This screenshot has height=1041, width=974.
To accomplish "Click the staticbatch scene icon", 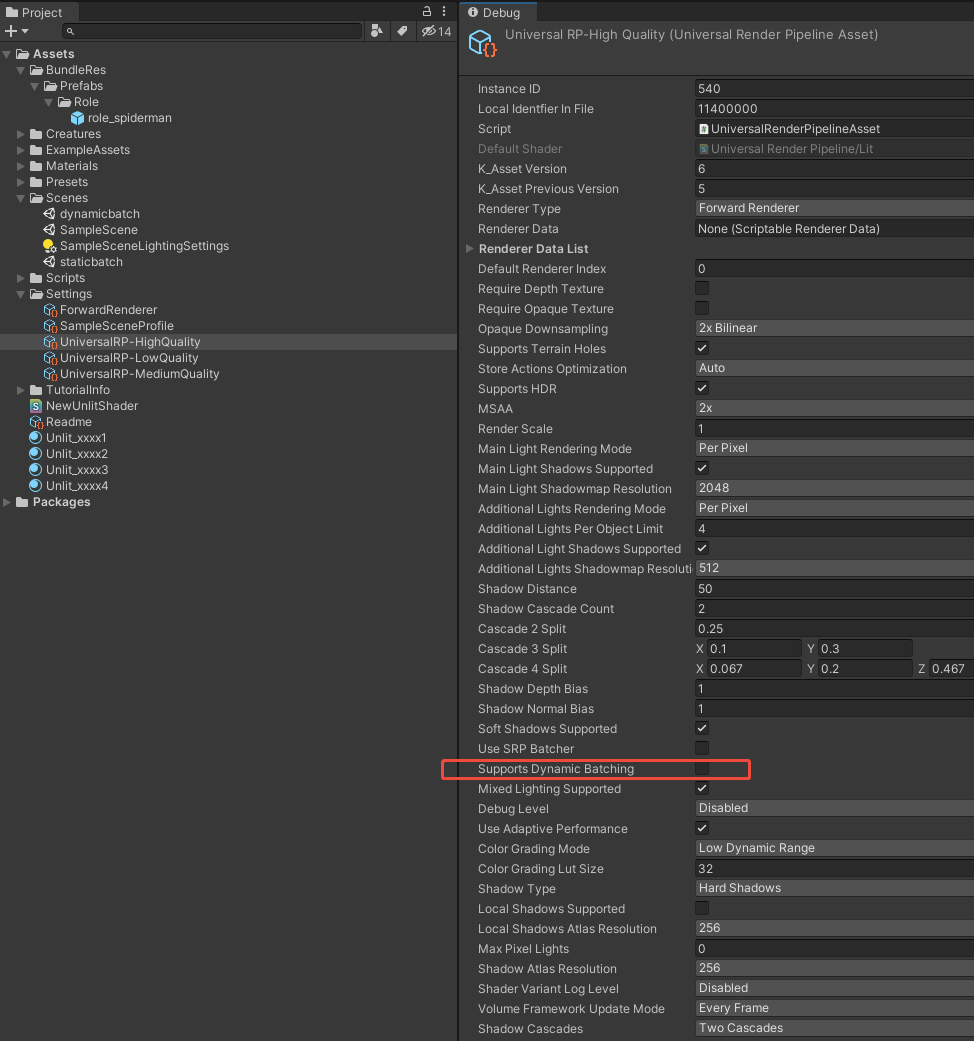I will [x=49, y=262].
